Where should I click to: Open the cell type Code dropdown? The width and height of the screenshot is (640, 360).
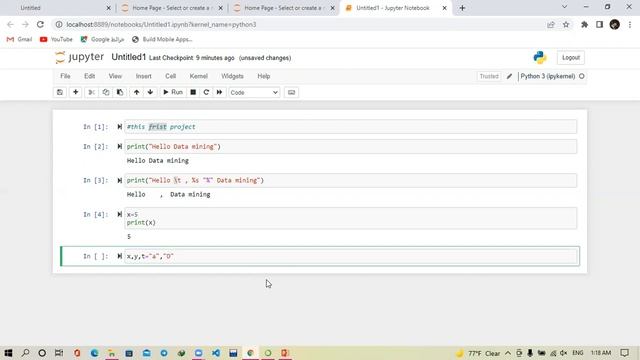click(x=254, y=93)
